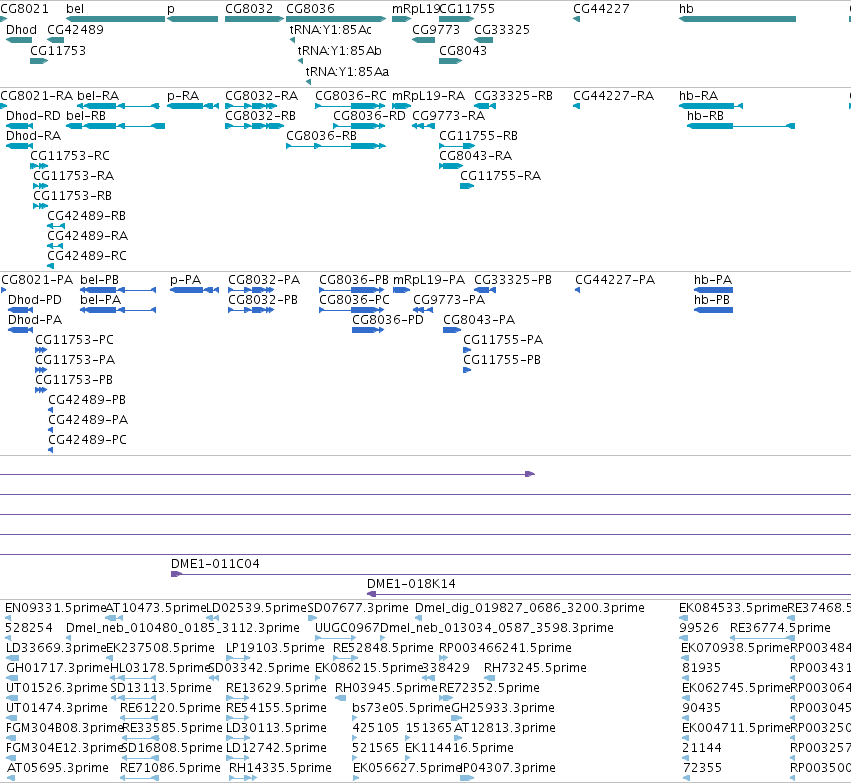The image size is (851, 783).
Task: Open the CG8032-RA transcript label
Action: tap(262, 96)
